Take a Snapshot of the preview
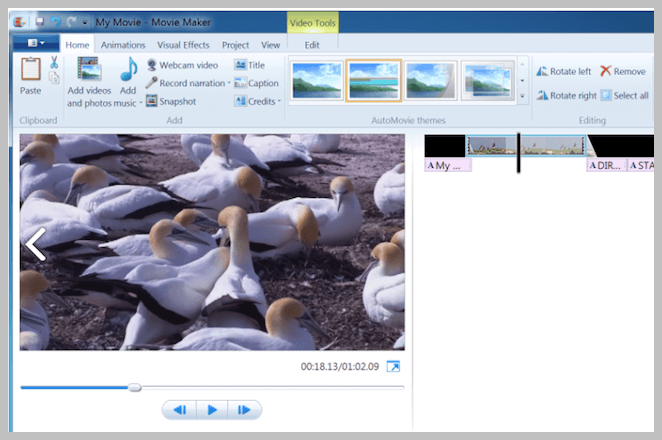The width and height of the screenshot is (662, 440). tap(171, 101)
